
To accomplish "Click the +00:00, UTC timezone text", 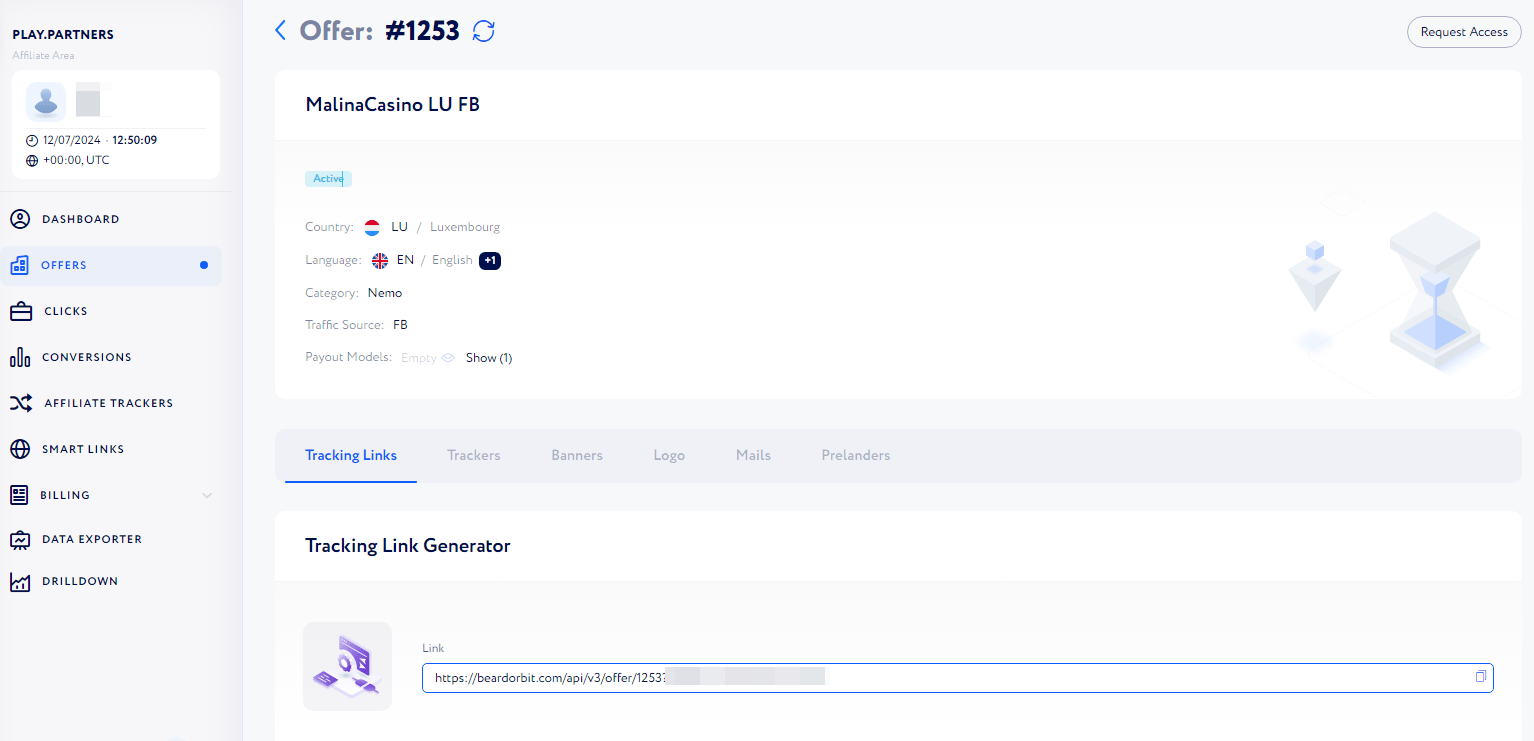I will coord(76,160).
